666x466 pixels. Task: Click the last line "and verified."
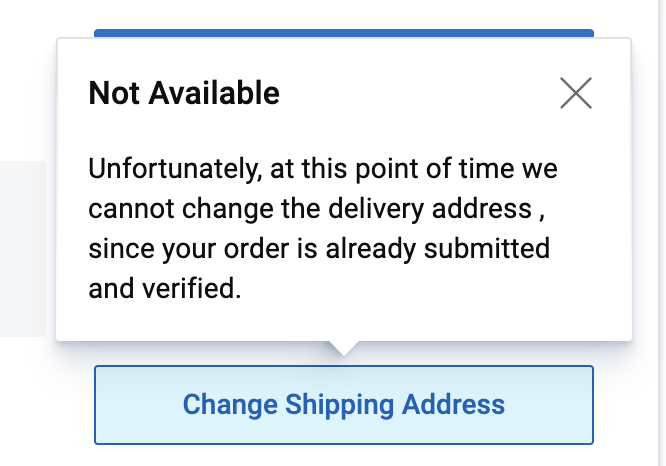pyautogui.click(x=164, y=290)
